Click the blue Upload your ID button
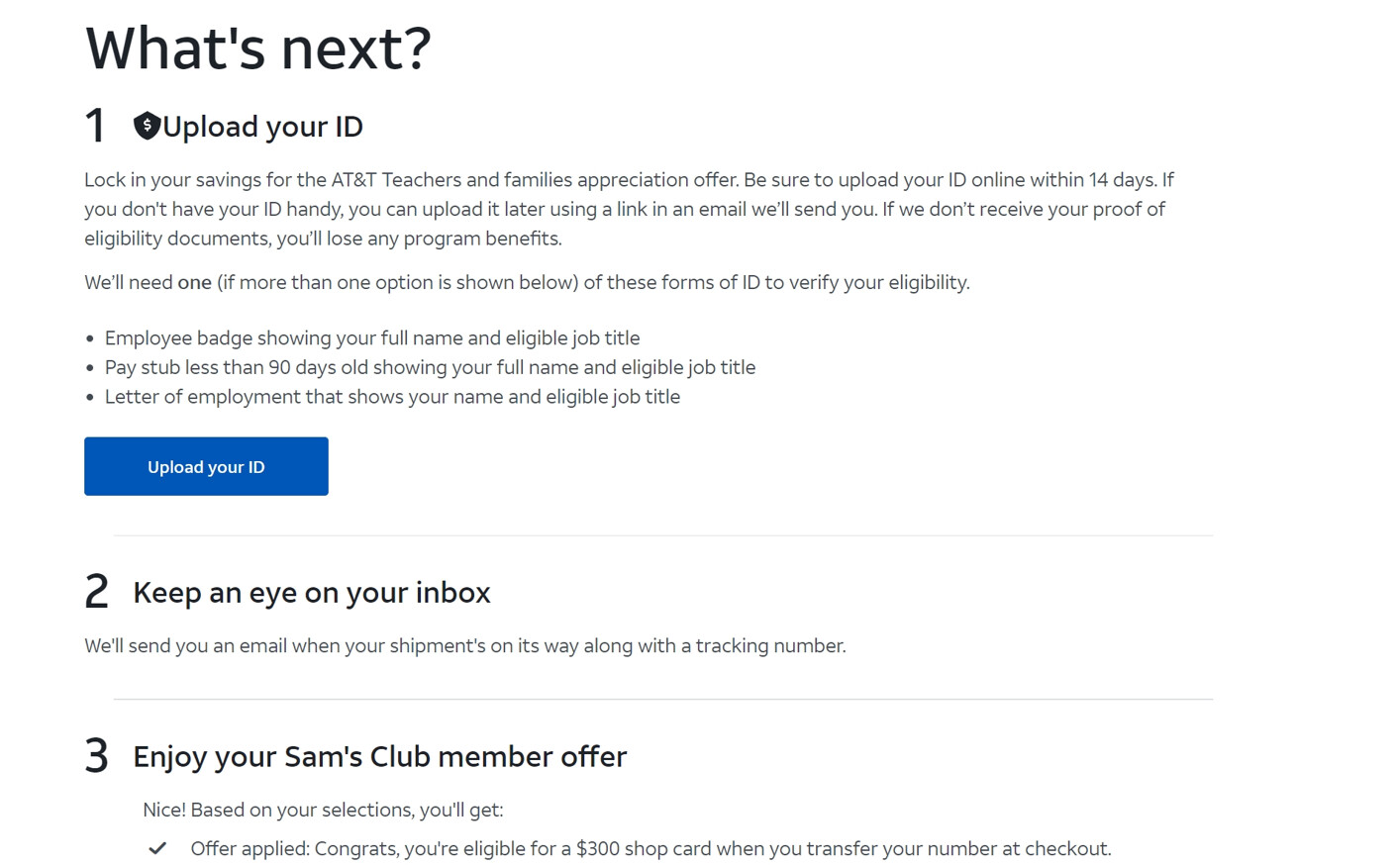This screenshot has height=865, width=1400. [206, 466]
